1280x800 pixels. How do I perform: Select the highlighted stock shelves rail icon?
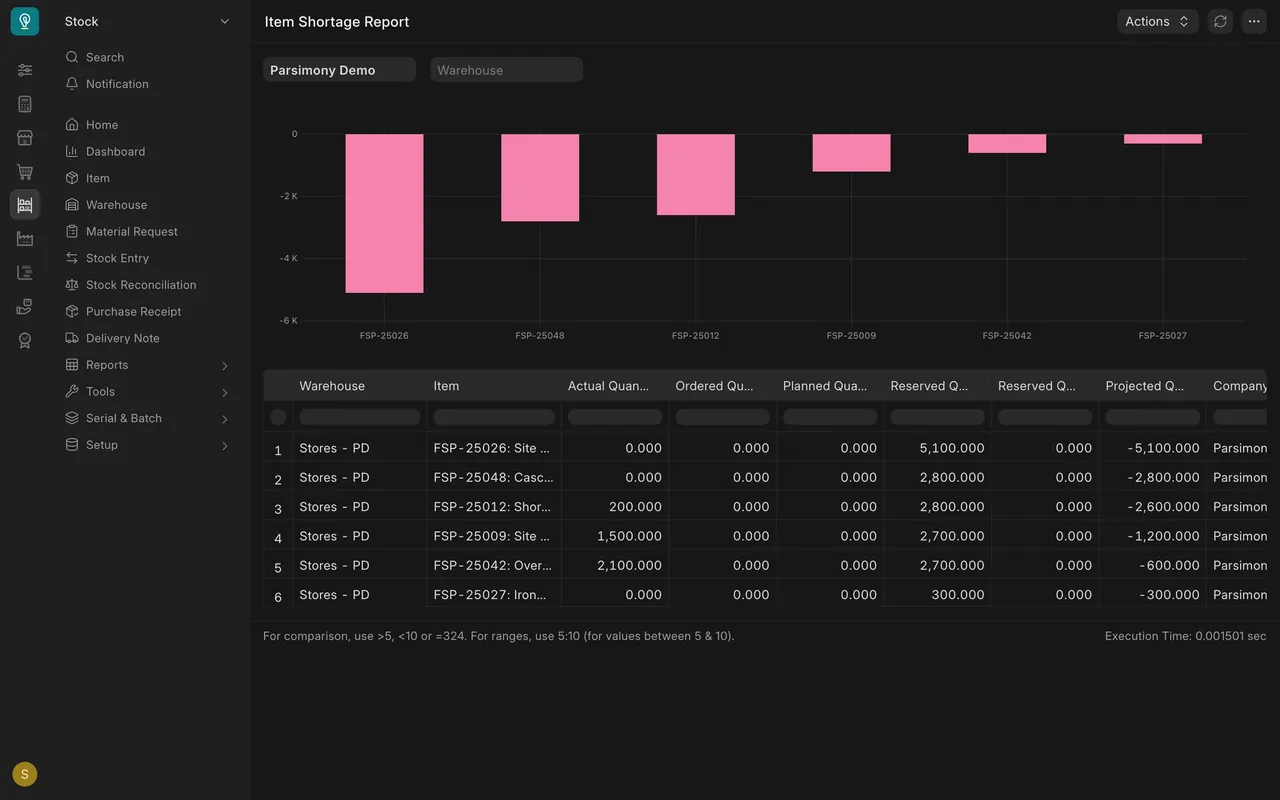[25, 205]
